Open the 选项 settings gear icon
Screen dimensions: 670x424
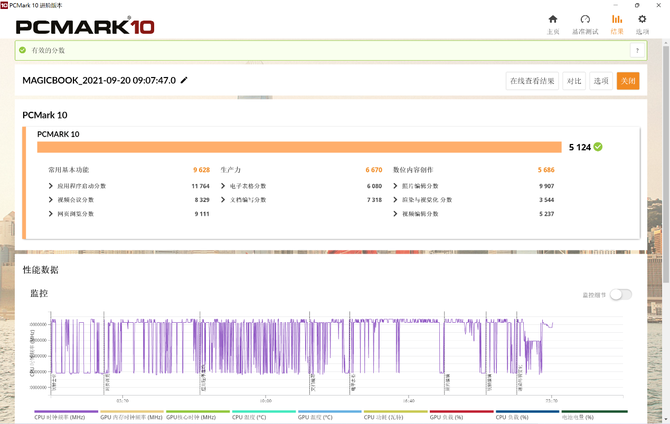click(x=642, y=22)
